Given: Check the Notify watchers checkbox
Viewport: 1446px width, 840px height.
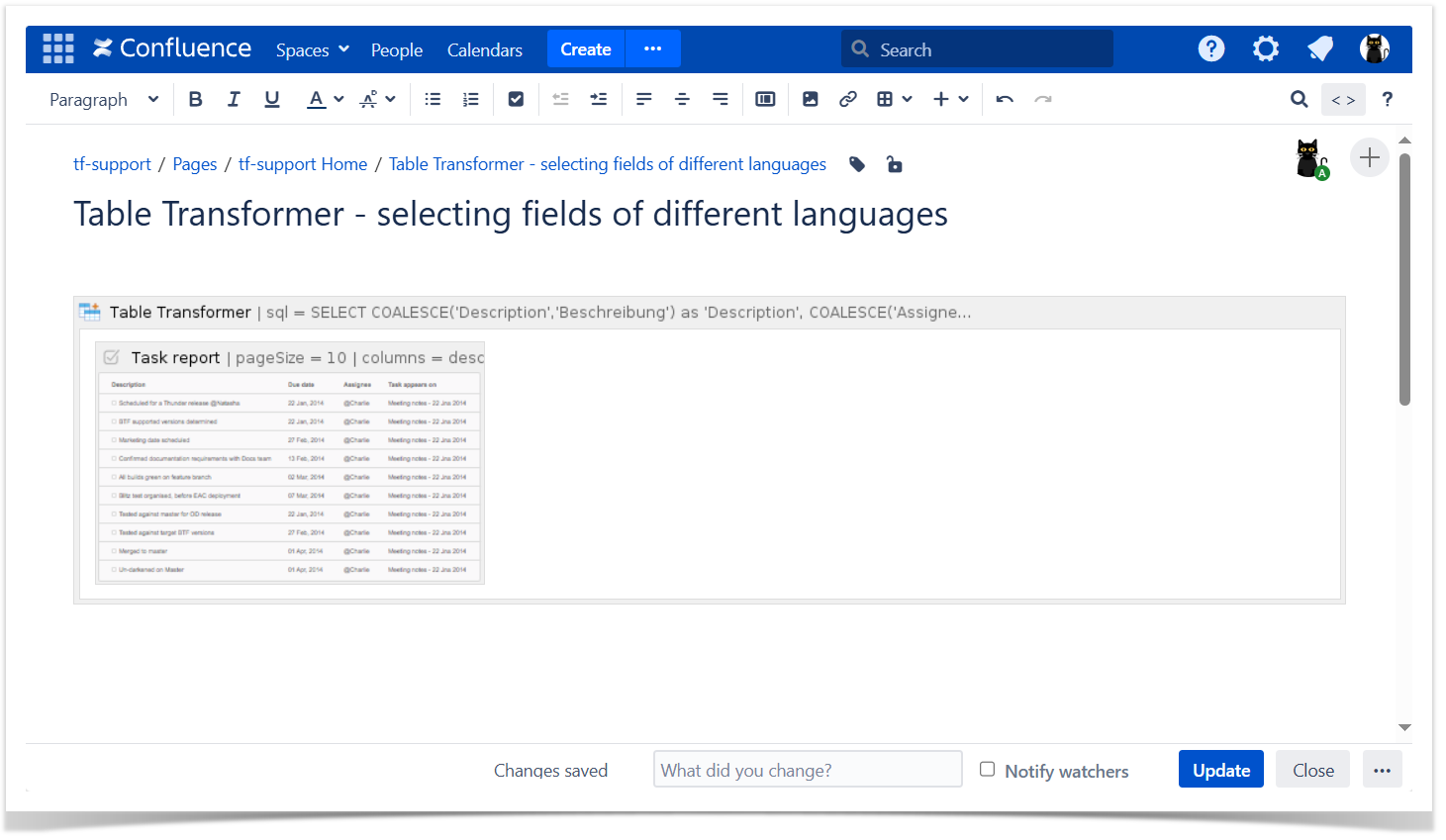Looking at the screenshot, I should tap(987, 769).
